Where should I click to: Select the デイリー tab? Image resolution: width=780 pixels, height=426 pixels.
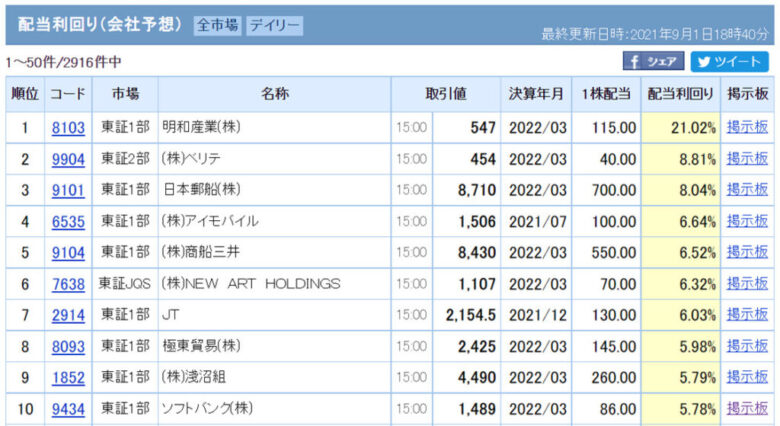pos(275,25)
